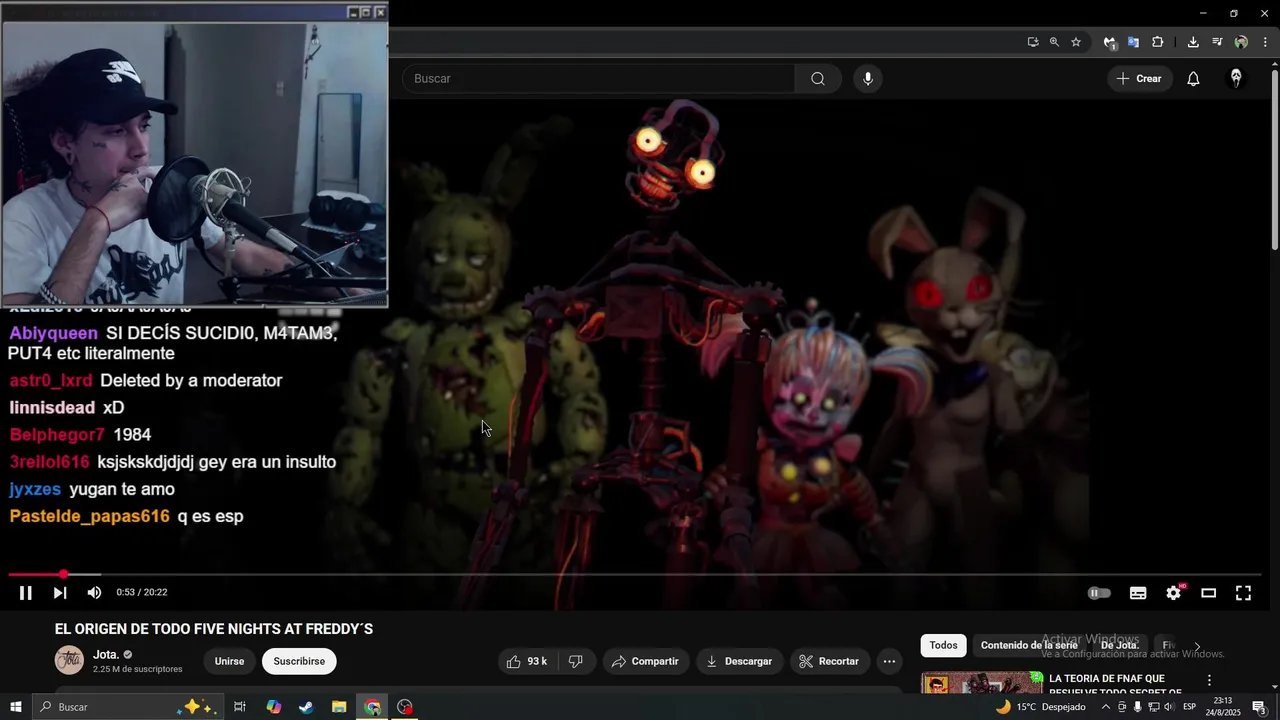Click the taskbar Buscar search box

tap(126, 707)
